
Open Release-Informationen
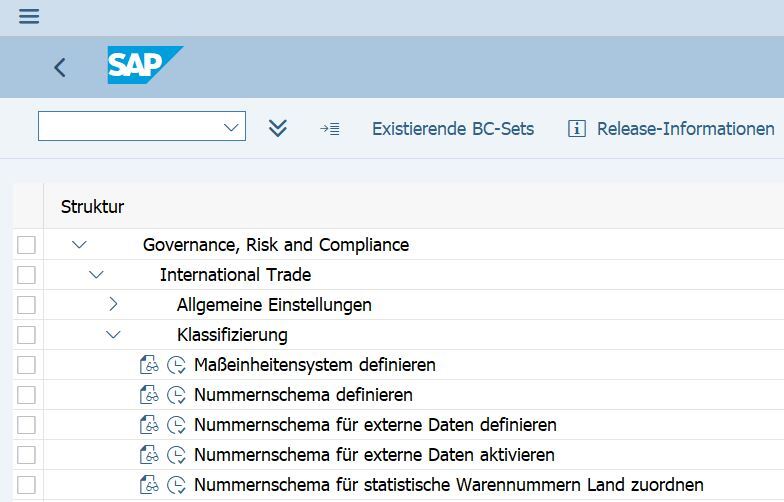pos(672,128)
